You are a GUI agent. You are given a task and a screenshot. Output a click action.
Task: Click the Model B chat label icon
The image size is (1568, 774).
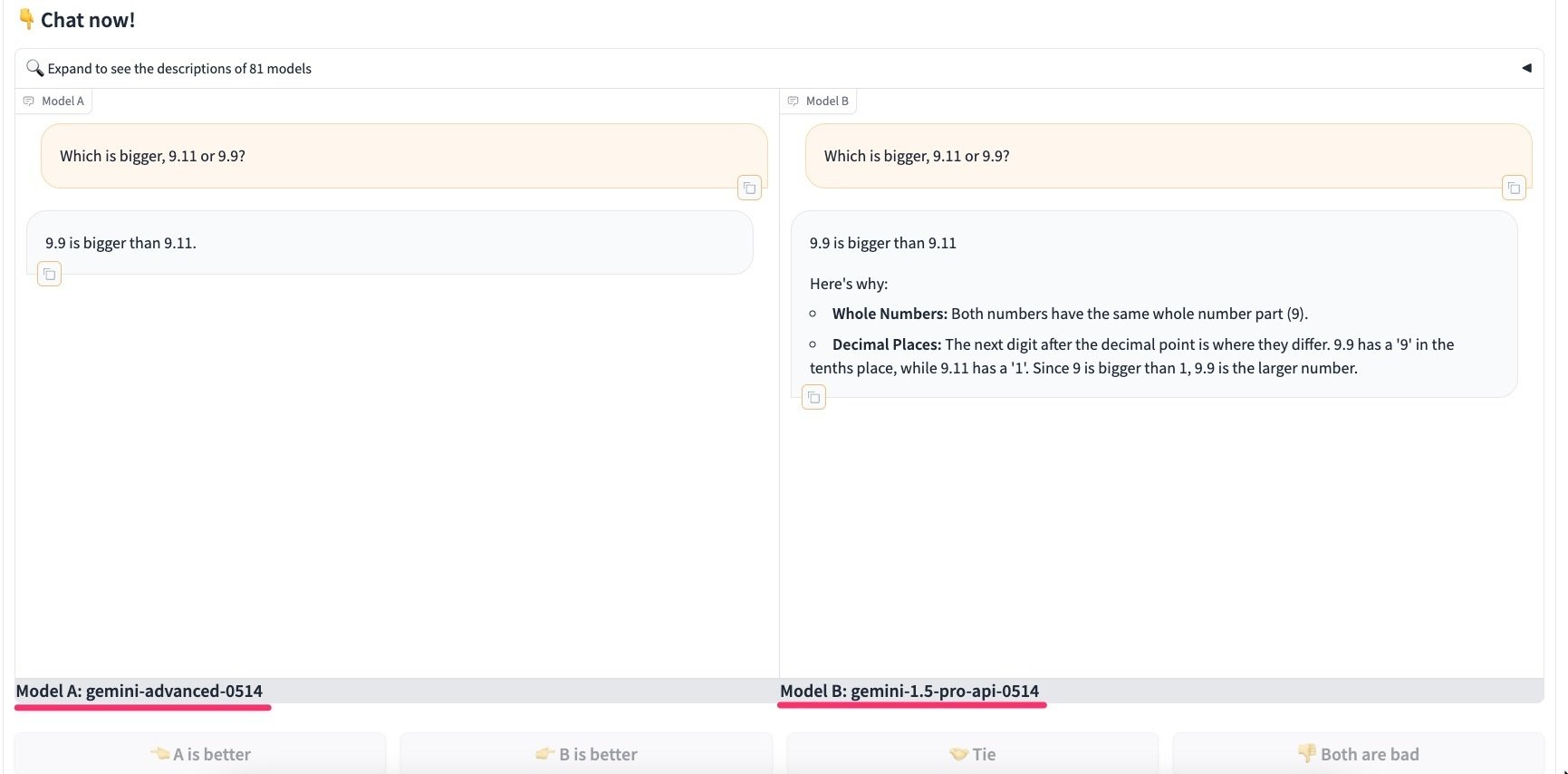[x=794, y=101]
